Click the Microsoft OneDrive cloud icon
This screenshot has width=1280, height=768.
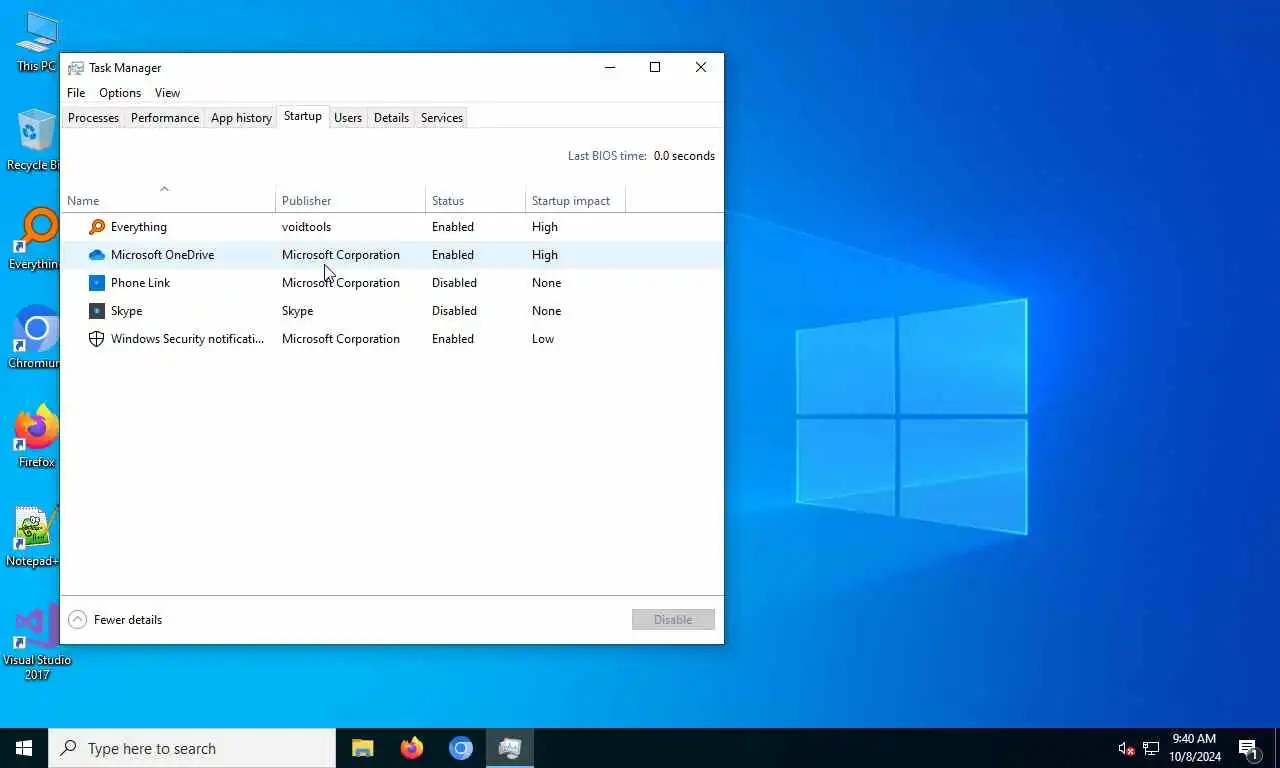(97, 255)
